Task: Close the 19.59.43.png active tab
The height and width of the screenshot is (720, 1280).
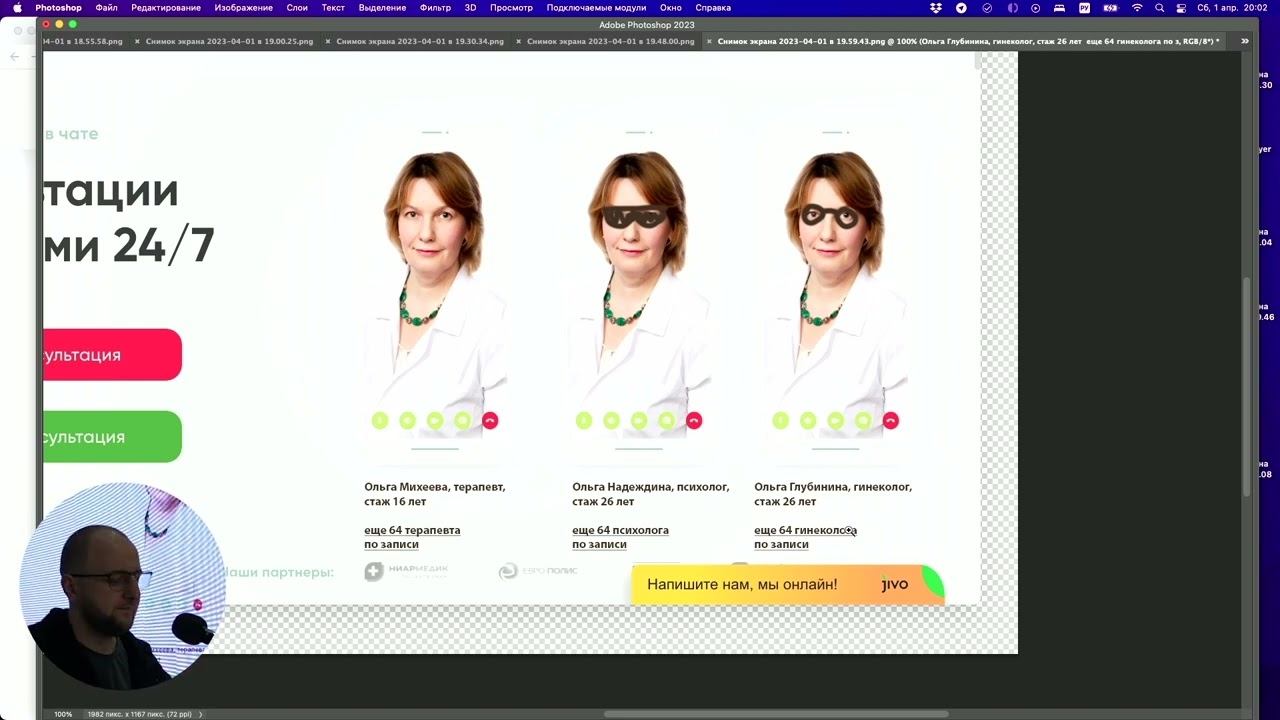Action: click(x=709, y=42)
